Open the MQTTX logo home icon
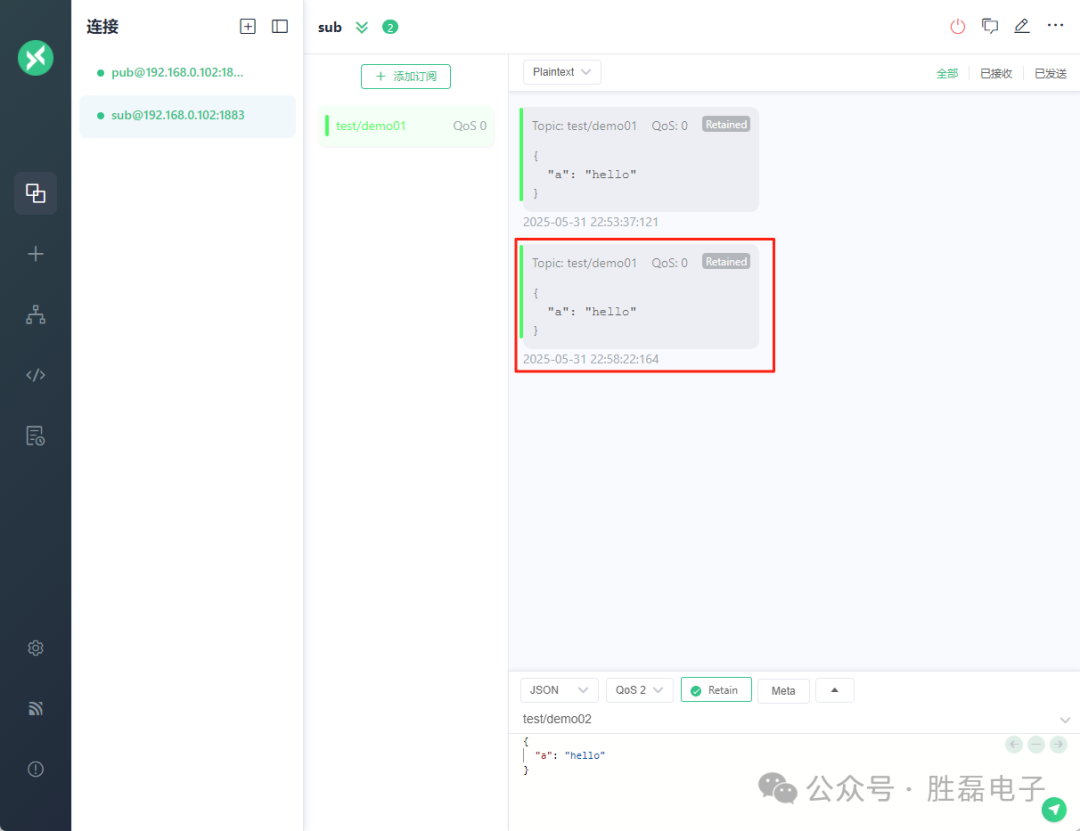Screen dimensions: 1080x831 click(35, 57)
